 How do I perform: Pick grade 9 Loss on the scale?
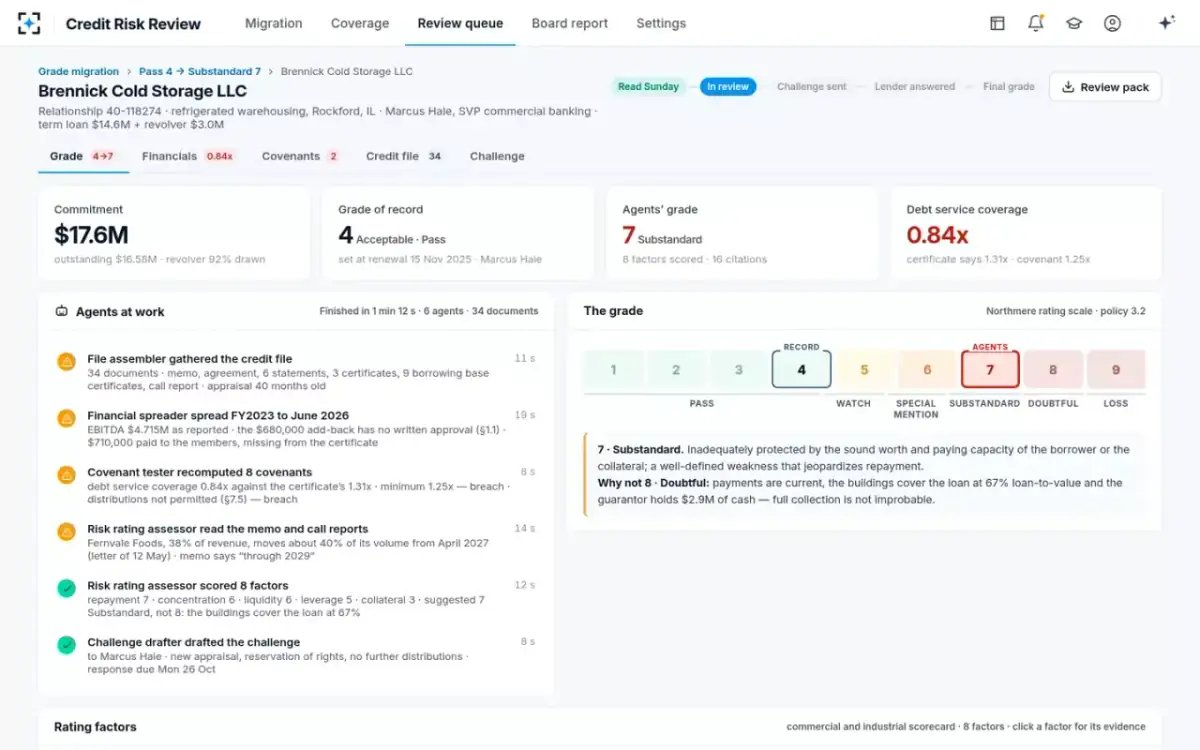pyautogui.click(x=1116, y=369)
